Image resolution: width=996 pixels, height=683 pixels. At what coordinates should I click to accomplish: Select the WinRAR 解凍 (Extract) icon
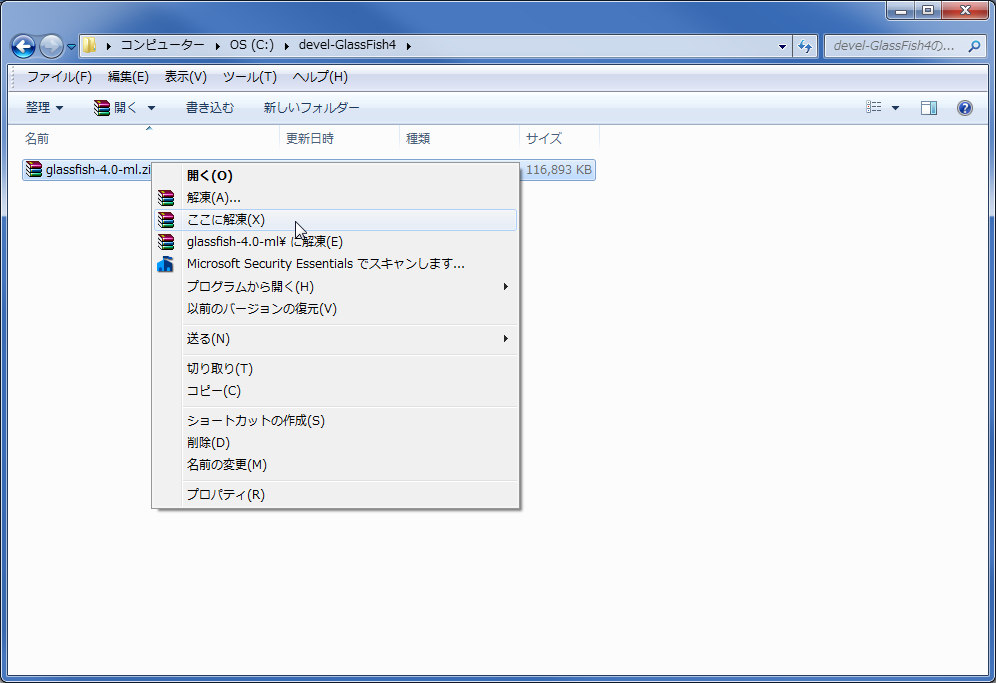tap(166, 197)
